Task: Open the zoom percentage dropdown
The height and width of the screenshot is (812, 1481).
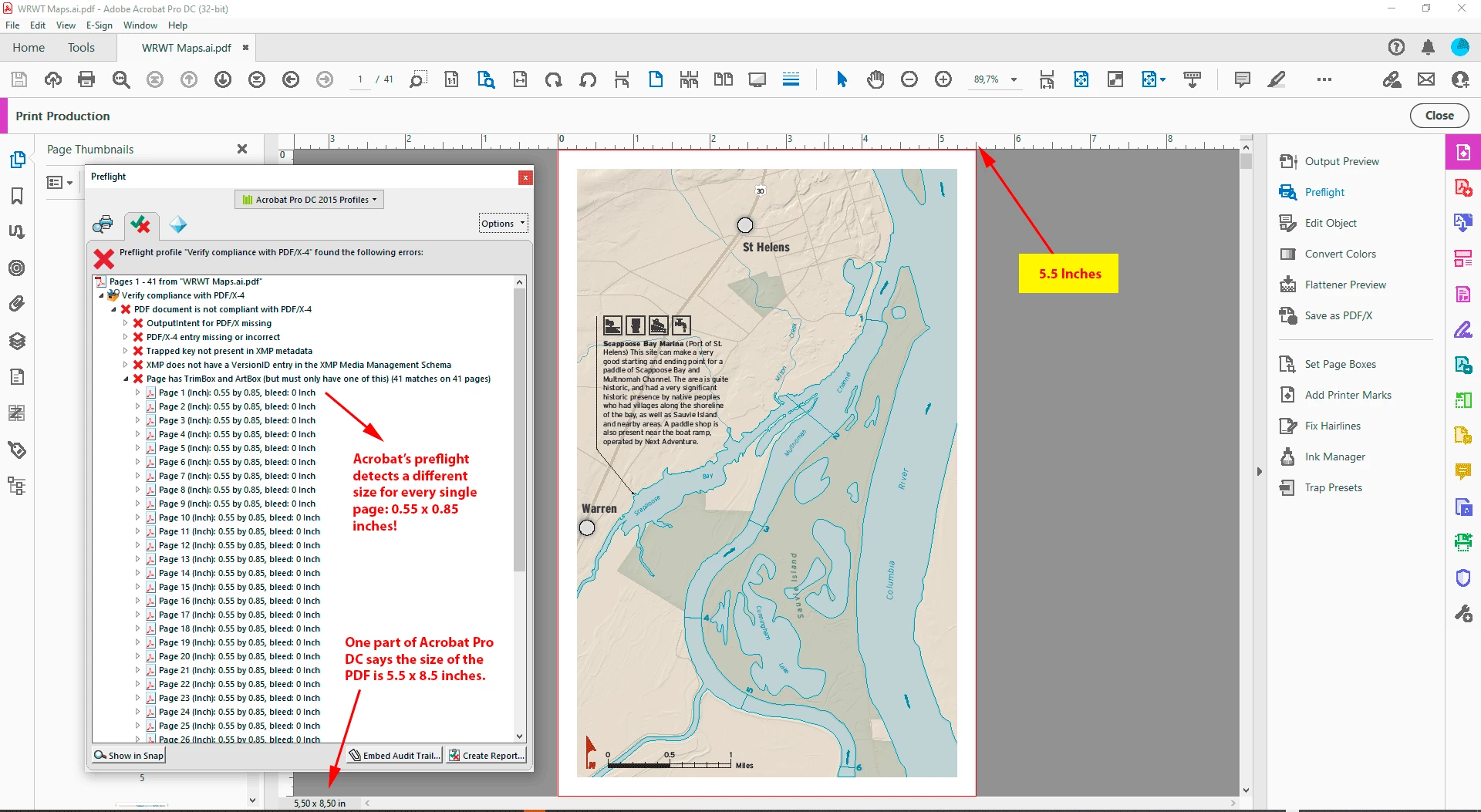Action: click(x=1014, y=79)
